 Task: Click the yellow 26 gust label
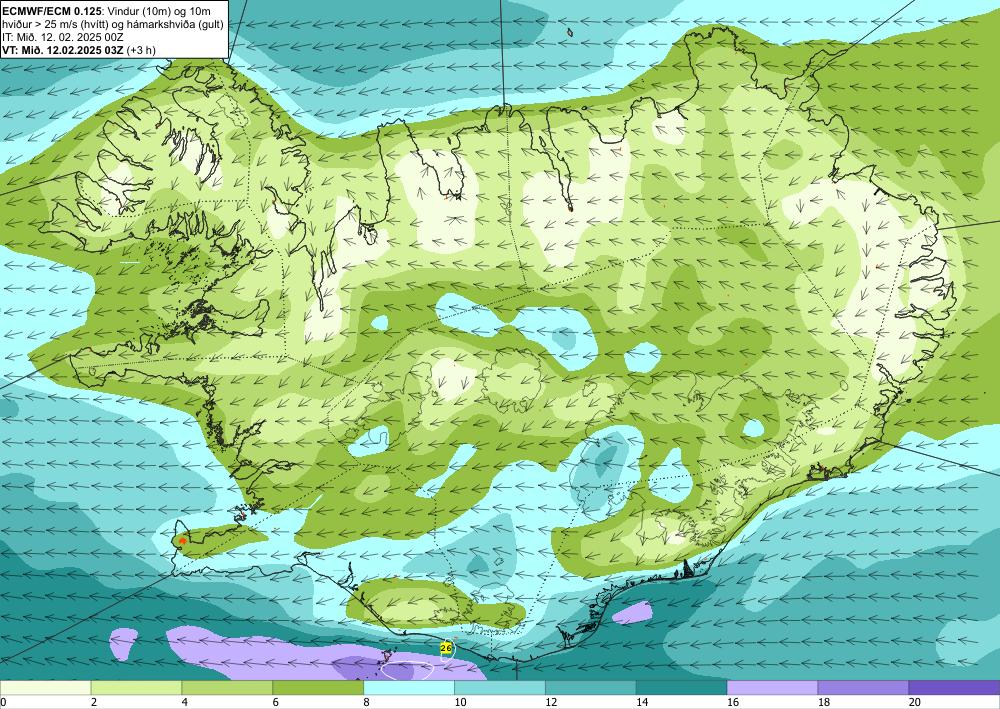pos(446,648)
